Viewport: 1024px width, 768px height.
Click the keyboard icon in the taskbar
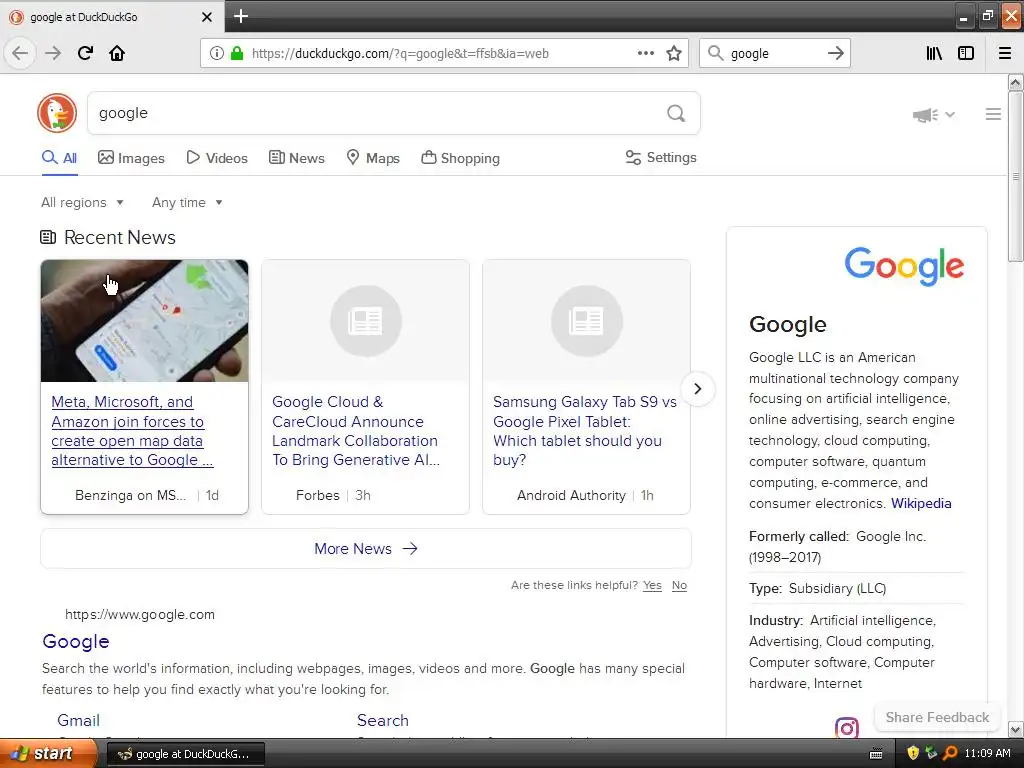(x=876, y=754)
